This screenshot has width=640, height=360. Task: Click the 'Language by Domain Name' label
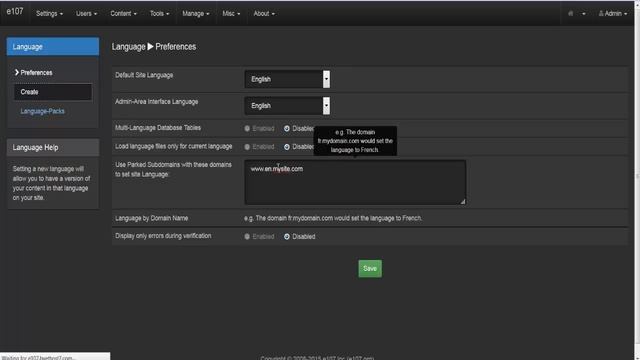coord(152,218)
